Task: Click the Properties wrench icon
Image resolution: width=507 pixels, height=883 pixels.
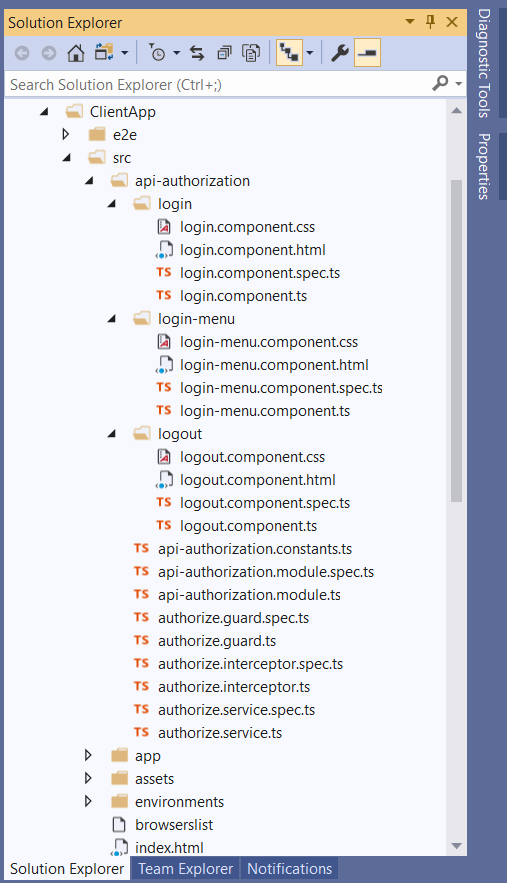Action: click(340, 53)
